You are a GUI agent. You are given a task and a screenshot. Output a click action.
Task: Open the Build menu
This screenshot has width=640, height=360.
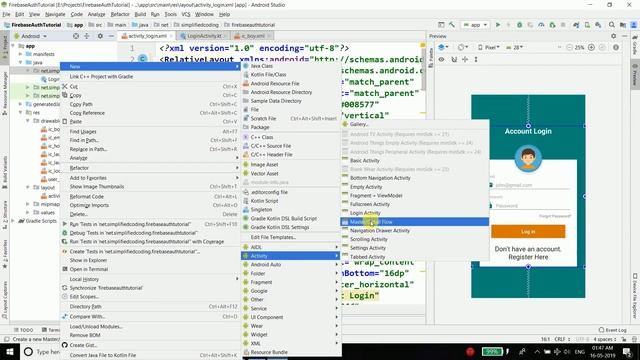point(140,14)
